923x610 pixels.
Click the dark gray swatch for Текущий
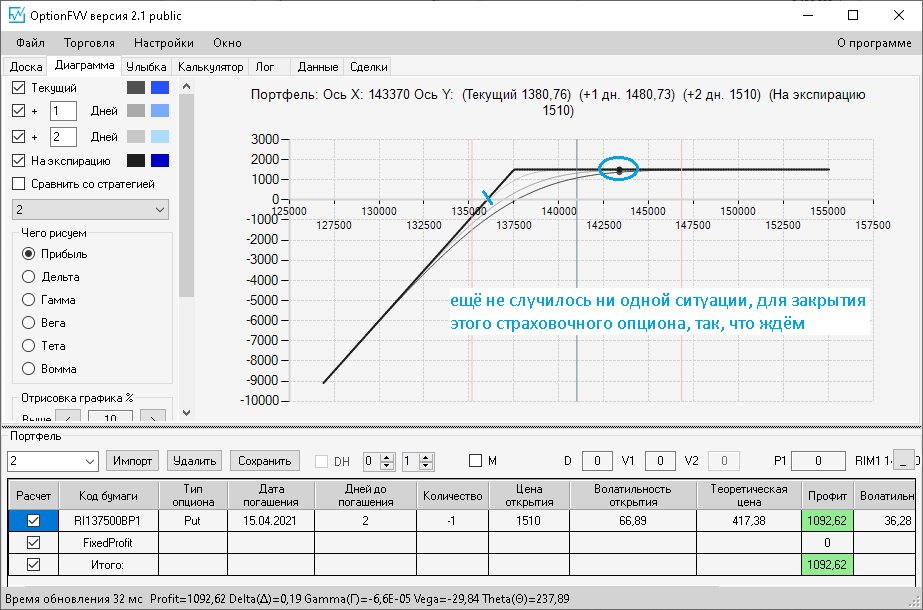pos(136,88)
